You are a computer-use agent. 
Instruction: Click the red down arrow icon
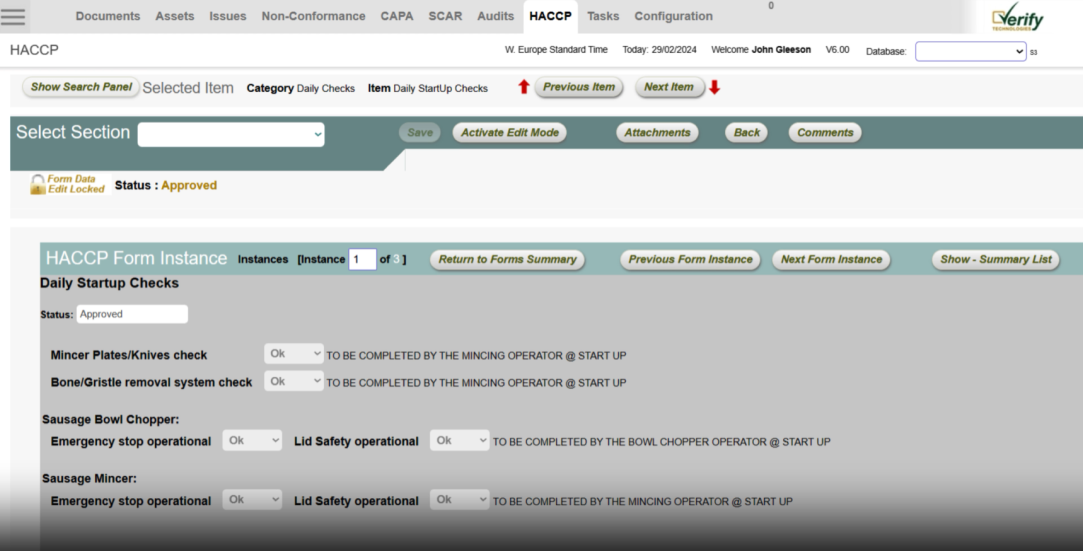click(x=714, y=87)
